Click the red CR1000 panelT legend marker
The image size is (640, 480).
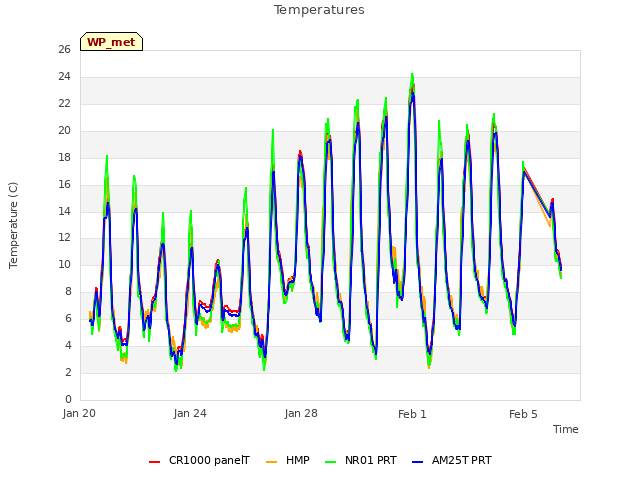click(154, 462)
